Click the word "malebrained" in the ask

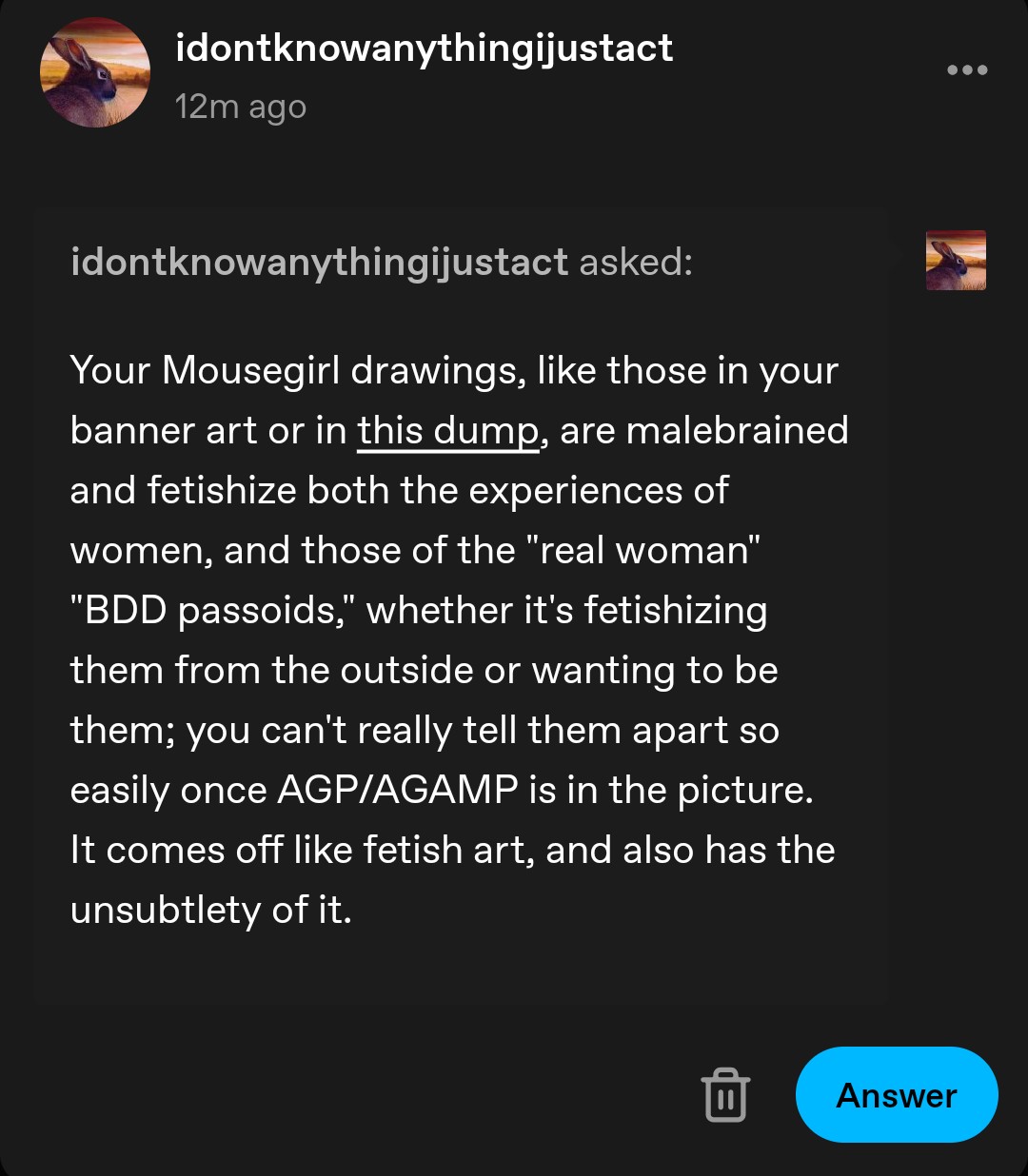pyautogui.click(x=738, y=431)
